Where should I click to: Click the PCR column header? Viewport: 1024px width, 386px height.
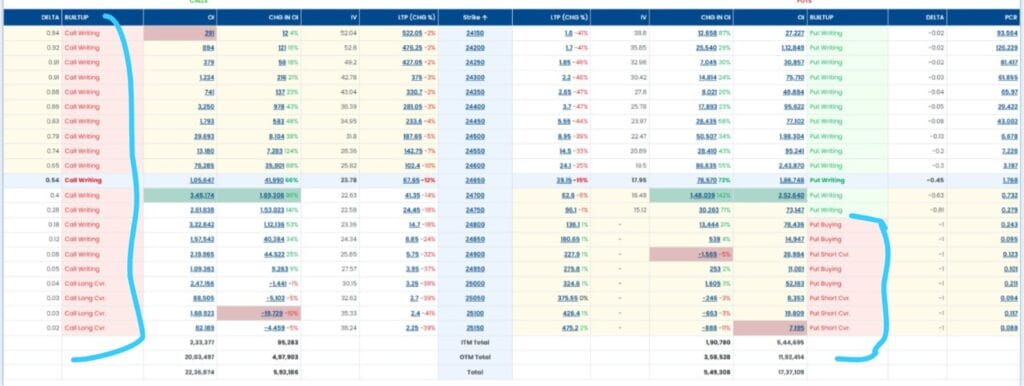tap(1012, 18)
